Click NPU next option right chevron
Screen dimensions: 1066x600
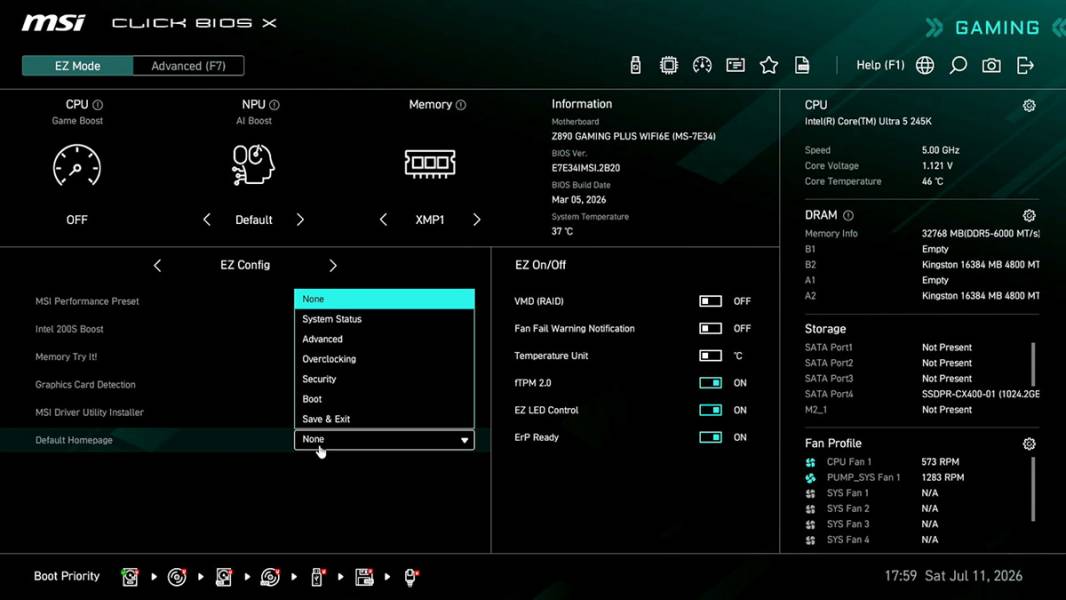pyautogui.click(x=300, y=219)
